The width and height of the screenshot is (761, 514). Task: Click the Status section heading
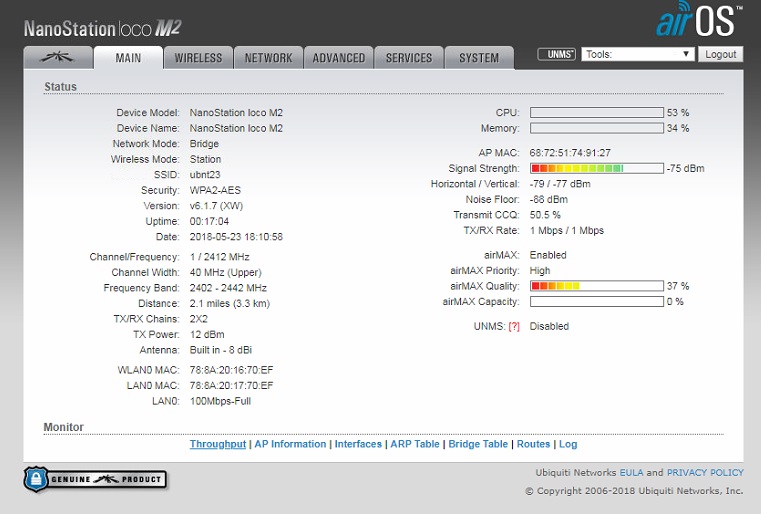point(60,86)
